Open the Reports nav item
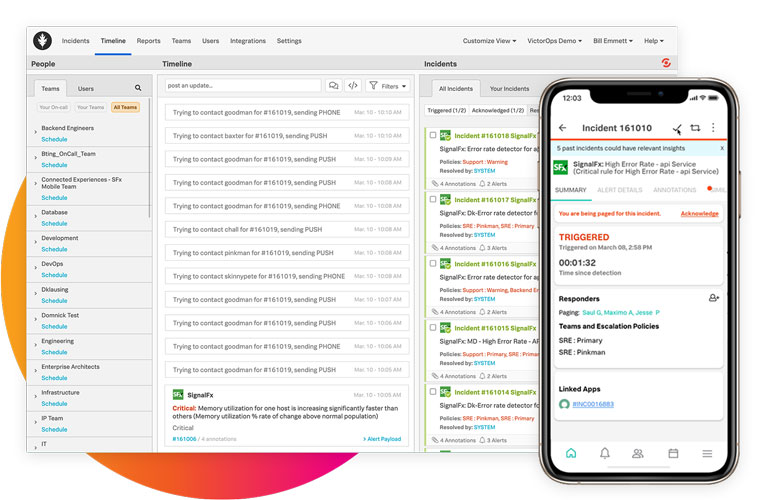The image size is (760, 500). coord(148,41)
